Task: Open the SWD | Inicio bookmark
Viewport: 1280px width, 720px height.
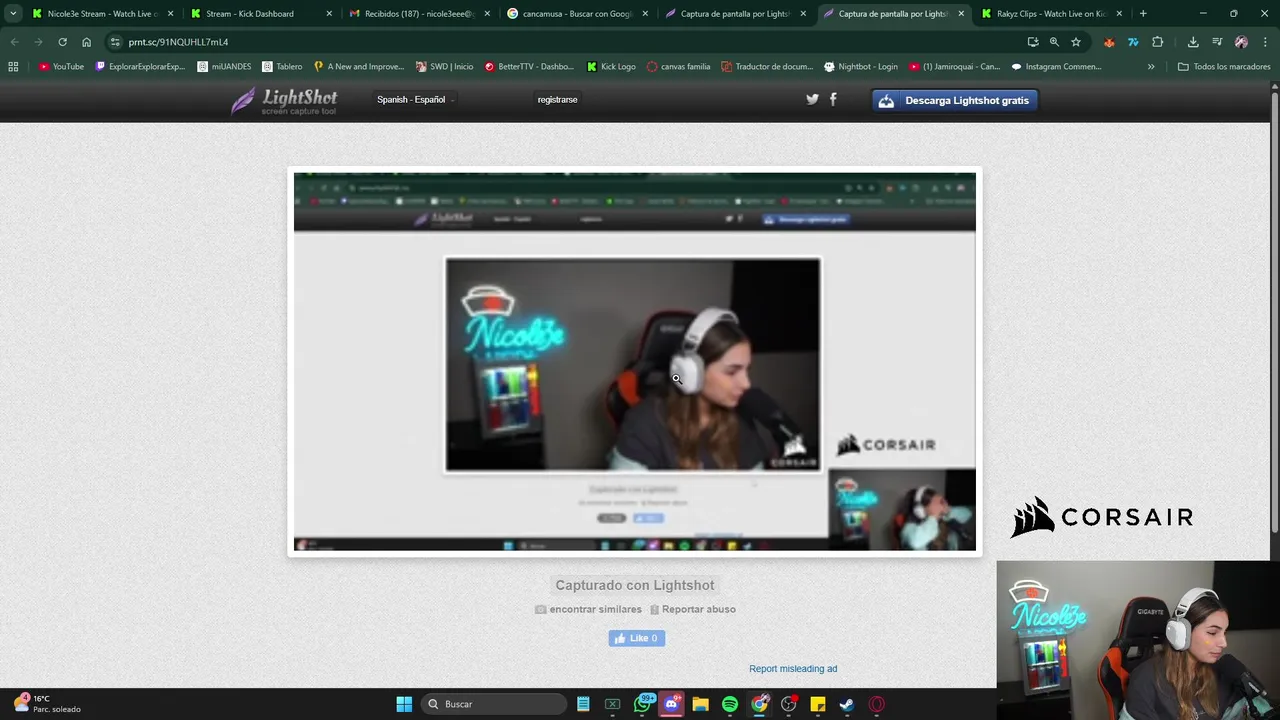Action: pyautogui.click(x=444, y=67)
